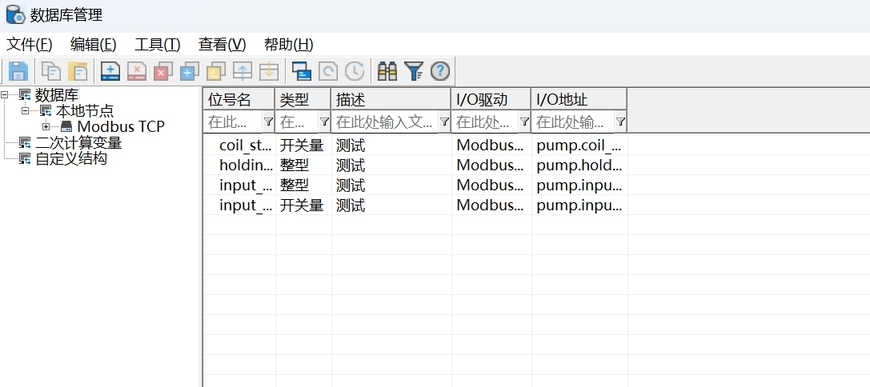This screenshot has height=387, width=870.
Task: Click the 位号名 filter input field
Action: pyautogui.click(x=234, y=122)
